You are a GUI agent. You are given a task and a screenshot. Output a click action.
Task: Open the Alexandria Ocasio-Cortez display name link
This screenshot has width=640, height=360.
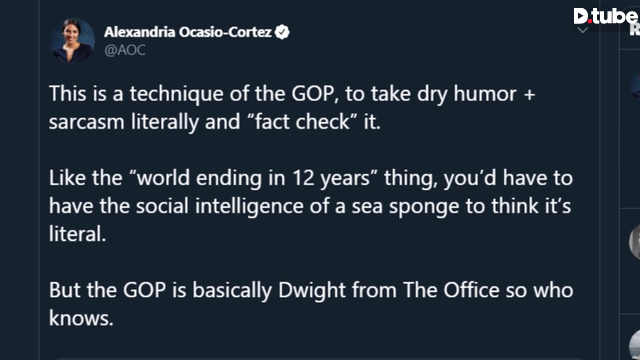coord(188,32)
